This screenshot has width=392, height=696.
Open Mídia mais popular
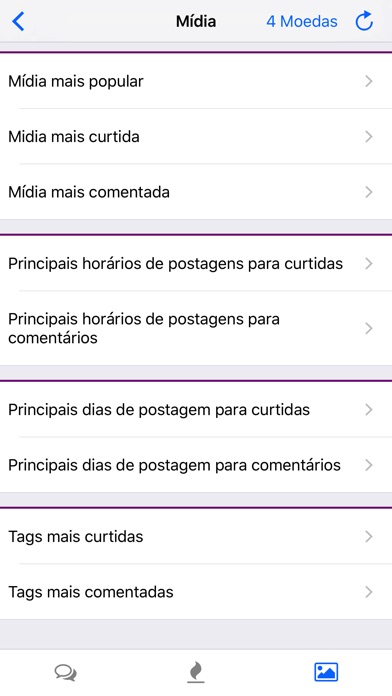point(196,81)
